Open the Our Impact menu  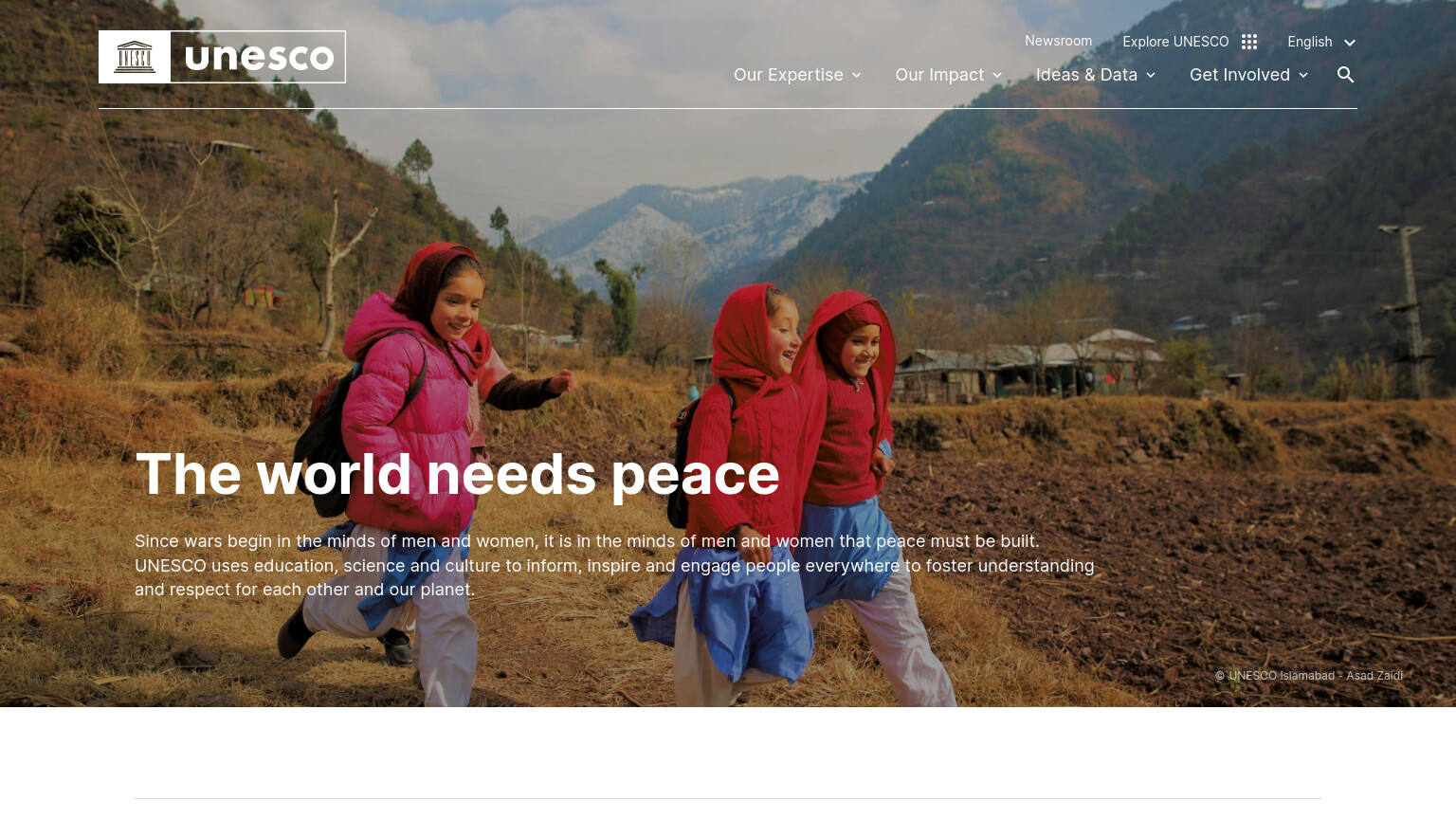[939, 75]
